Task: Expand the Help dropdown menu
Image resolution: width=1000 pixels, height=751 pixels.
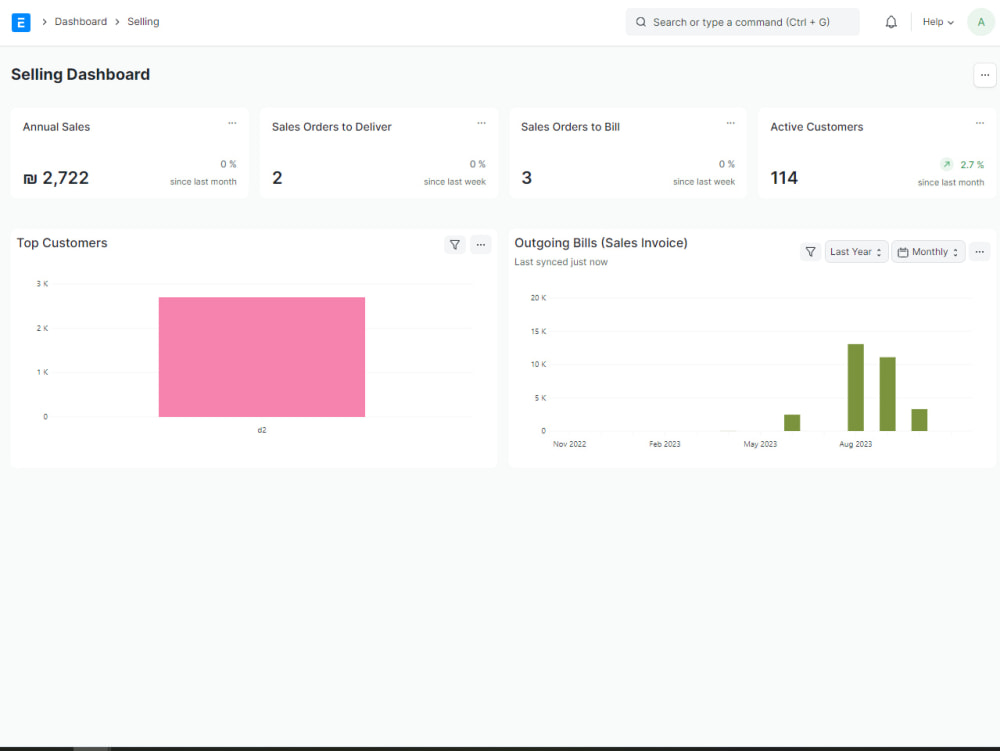Action: 936,21
